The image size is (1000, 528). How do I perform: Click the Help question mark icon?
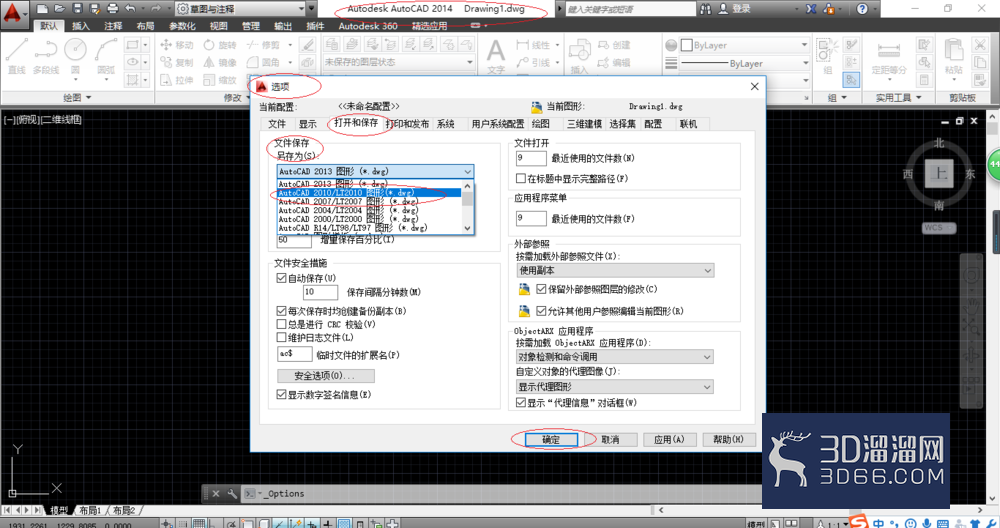click(x=862, y=9)
